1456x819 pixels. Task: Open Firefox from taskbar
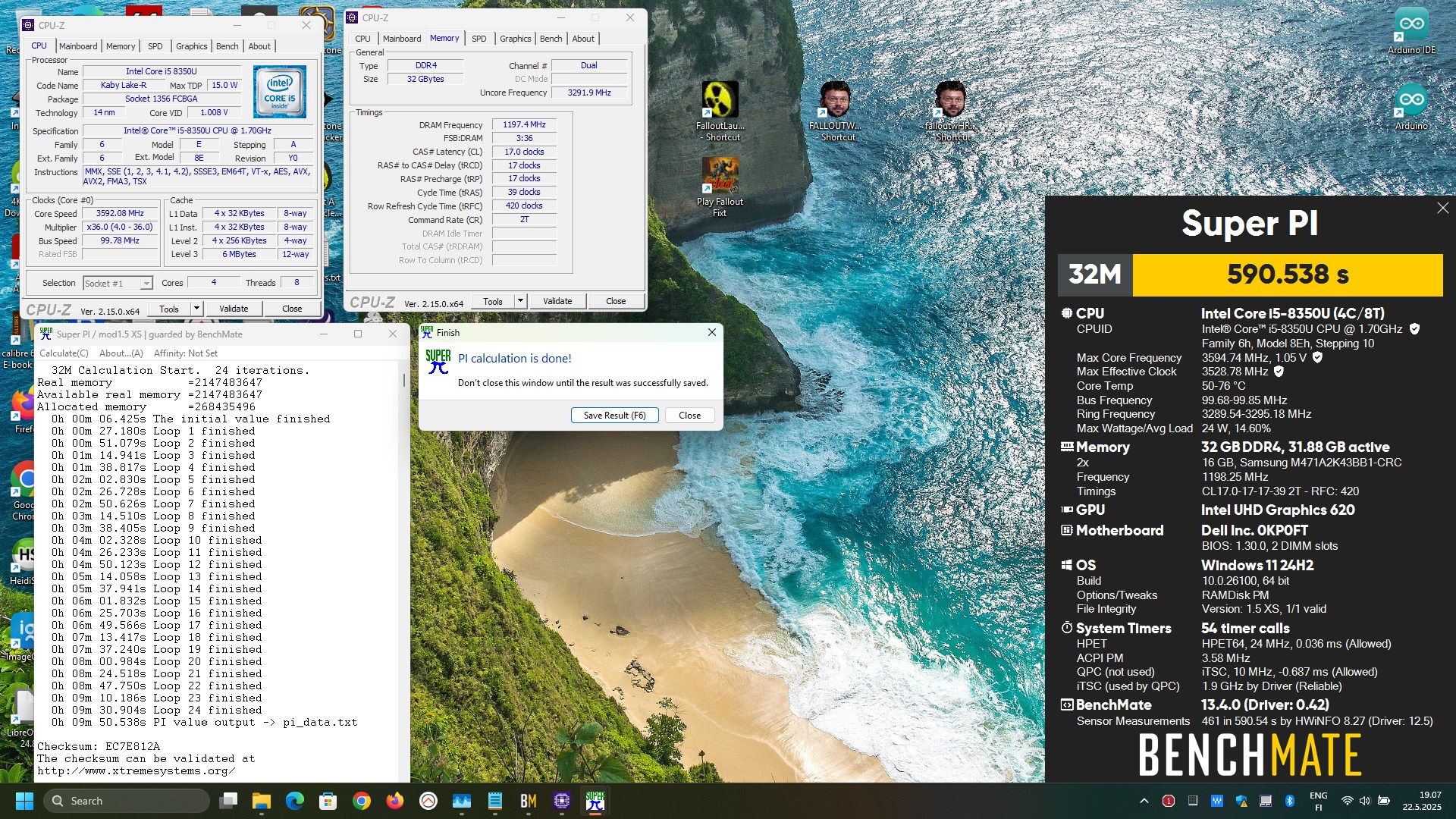(395, 801)
